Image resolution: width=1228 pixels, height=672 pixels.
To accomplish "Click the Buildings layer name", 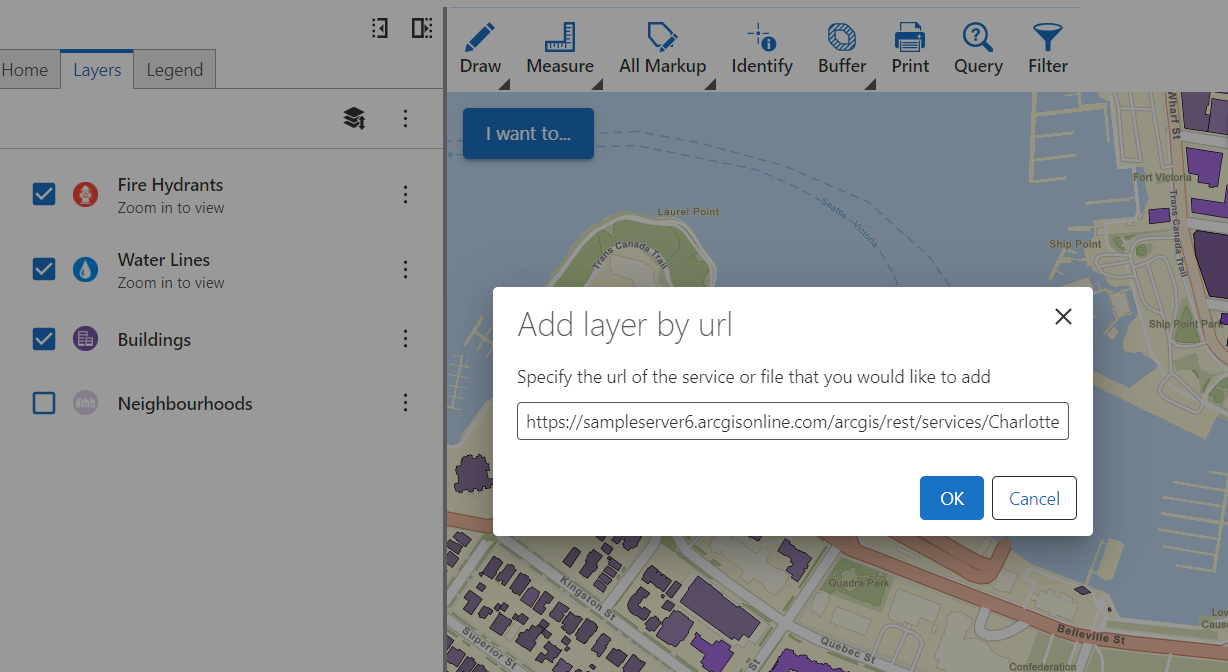I will click(x=154, y=340).
